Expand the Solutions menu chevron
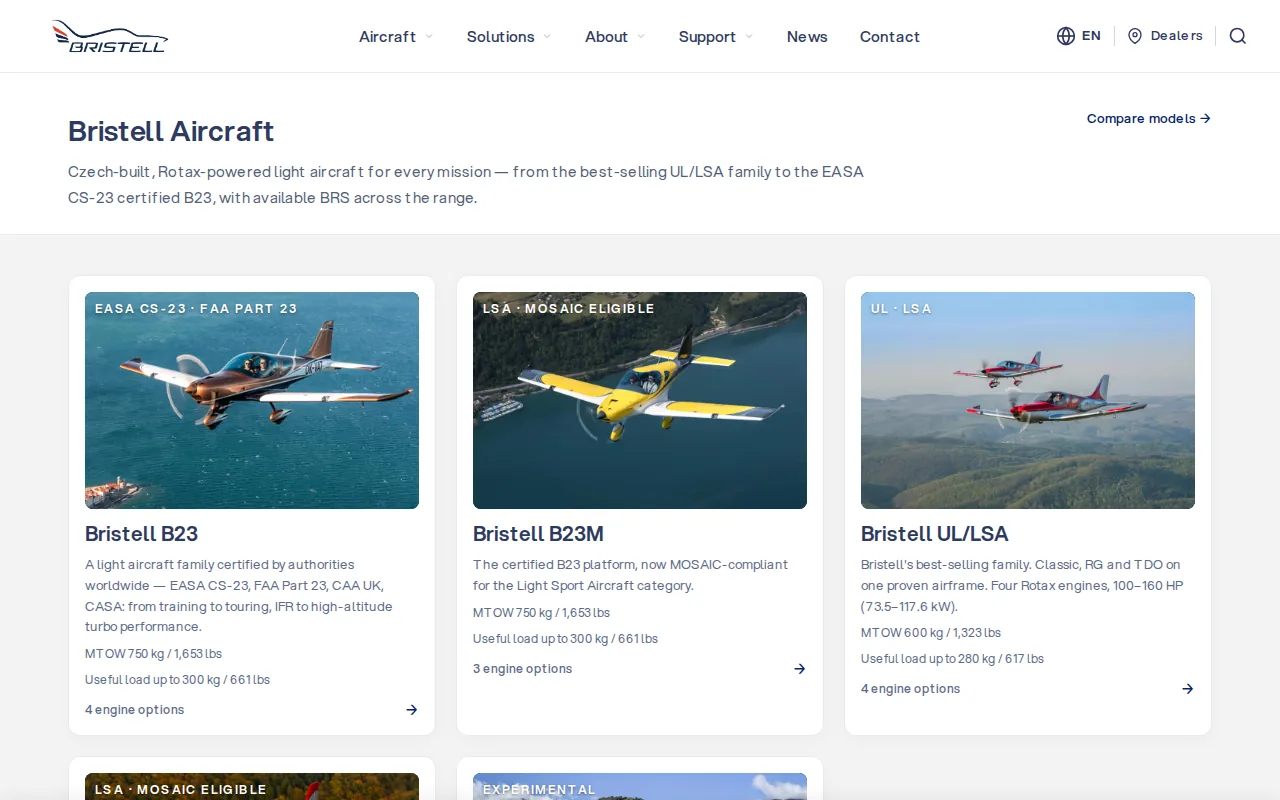The width and height of the screenshot is (1280, 800). point(547,37)
